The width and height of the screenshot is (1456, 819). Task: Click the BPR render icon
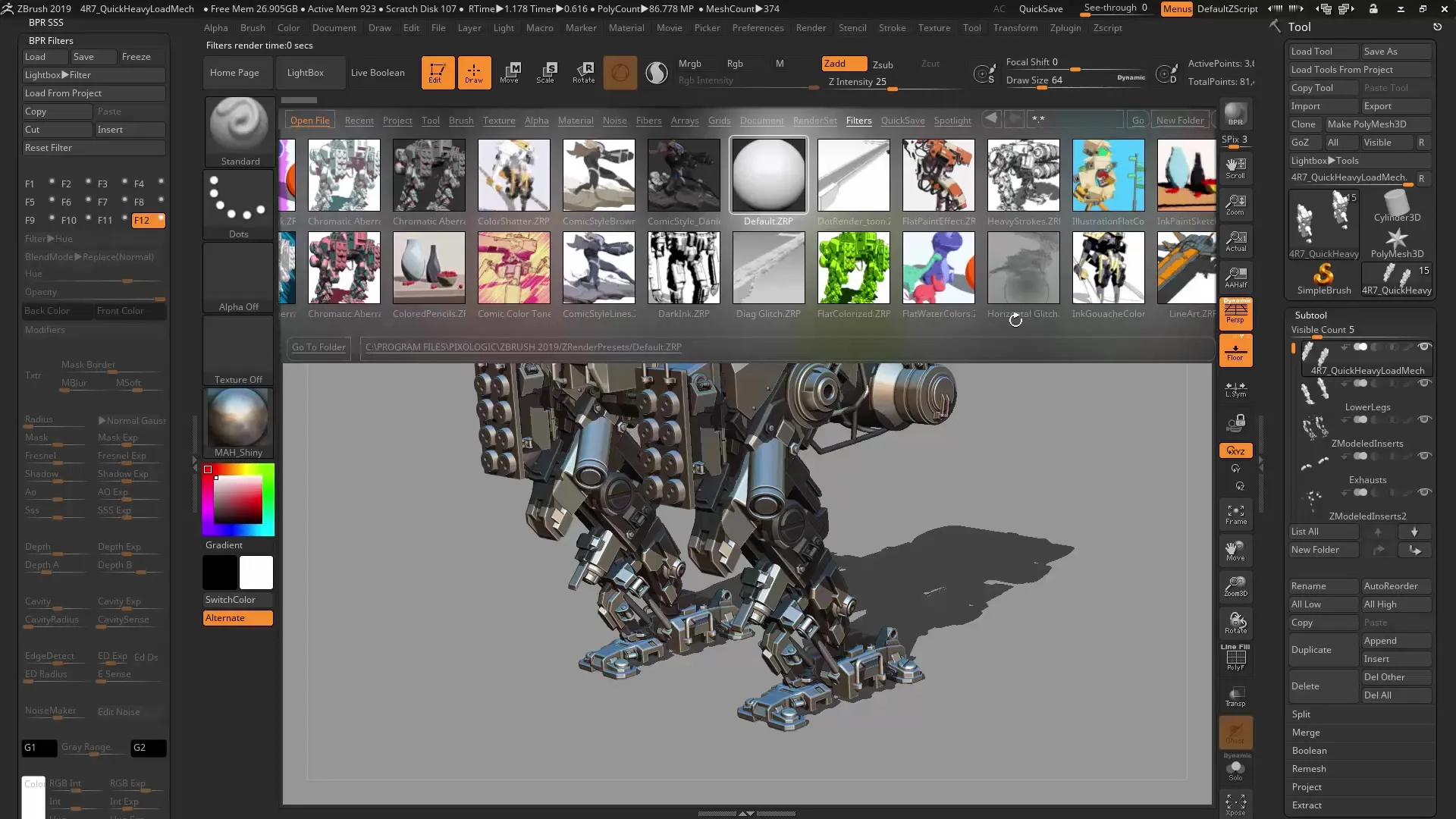coord(1235,114)
